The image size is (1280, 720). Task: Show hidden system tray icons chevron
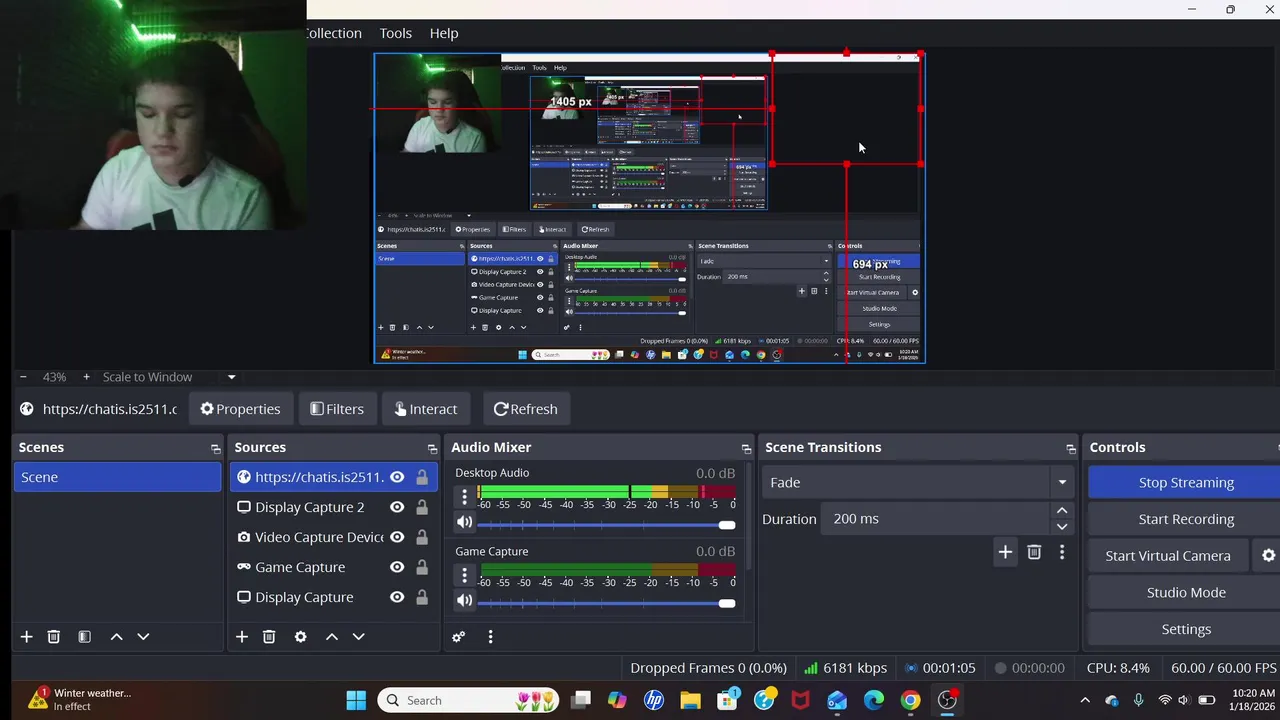pyautogui.click(x=1085, y=700)
